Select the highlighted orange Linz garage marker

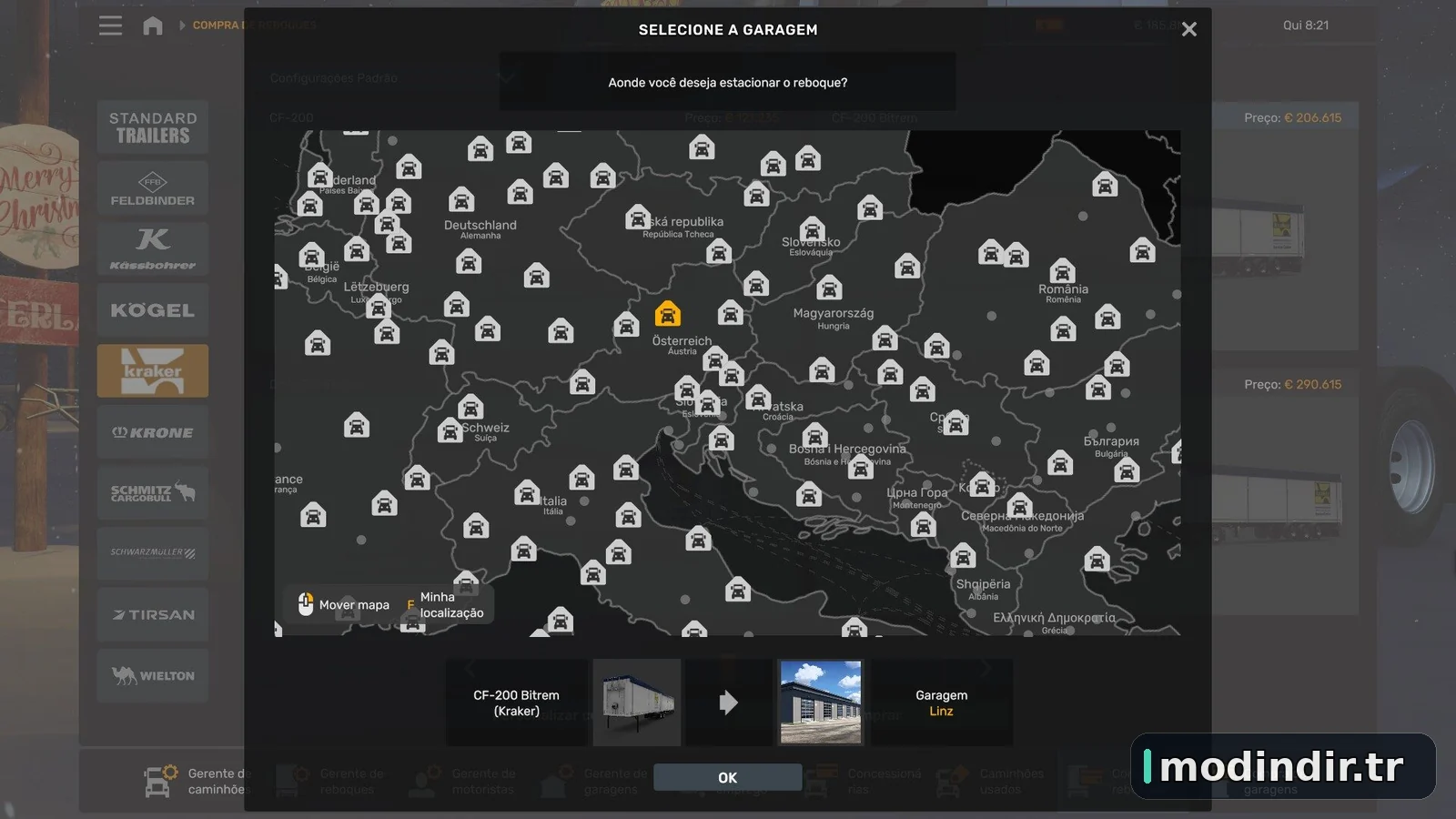667,314
